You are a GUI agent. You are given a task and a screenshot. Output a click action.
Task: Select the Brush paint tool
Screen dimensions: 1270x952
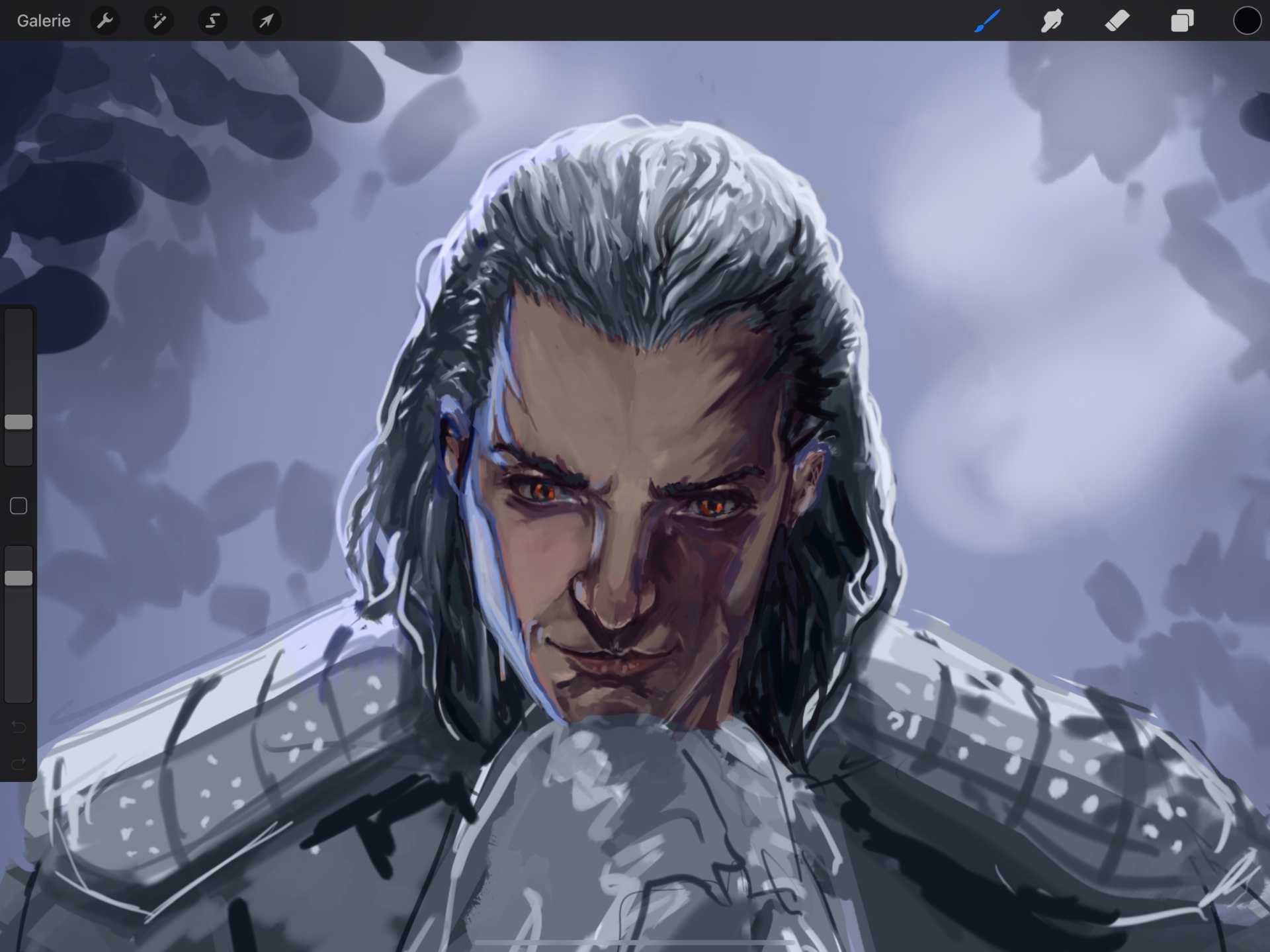[987, 21]
